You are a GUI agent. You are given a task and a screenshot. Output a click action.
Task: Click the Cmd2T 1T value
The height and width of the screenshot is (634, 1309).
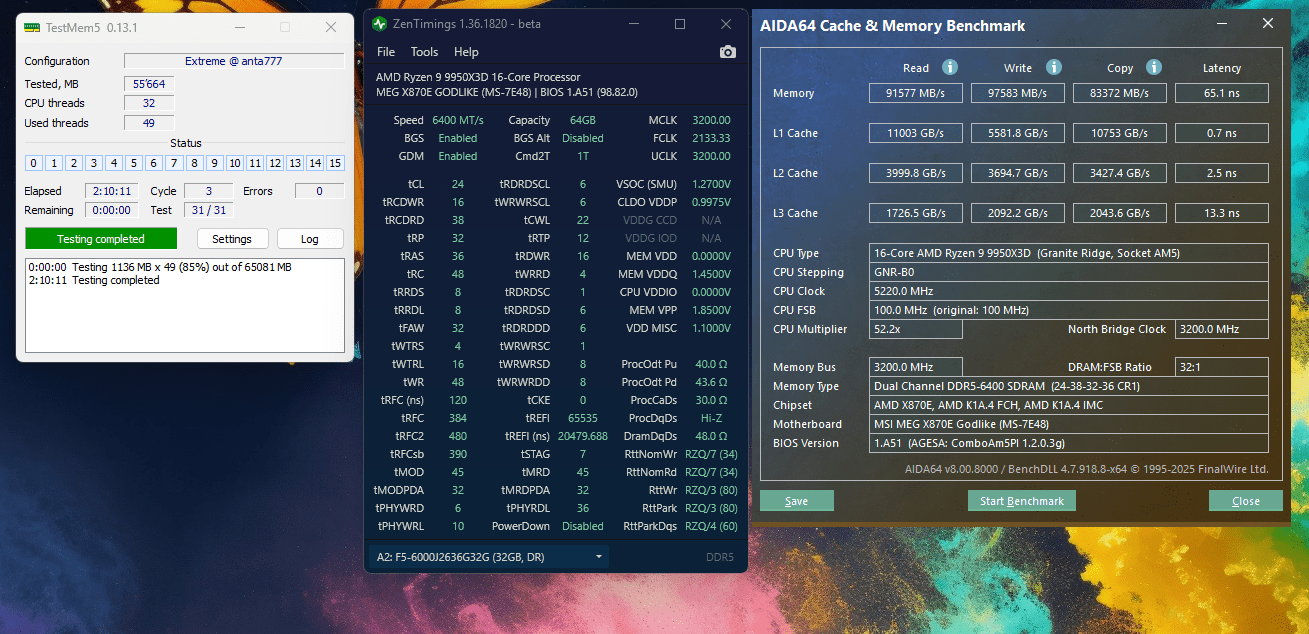pyautogui.click(x=583, y=156)
